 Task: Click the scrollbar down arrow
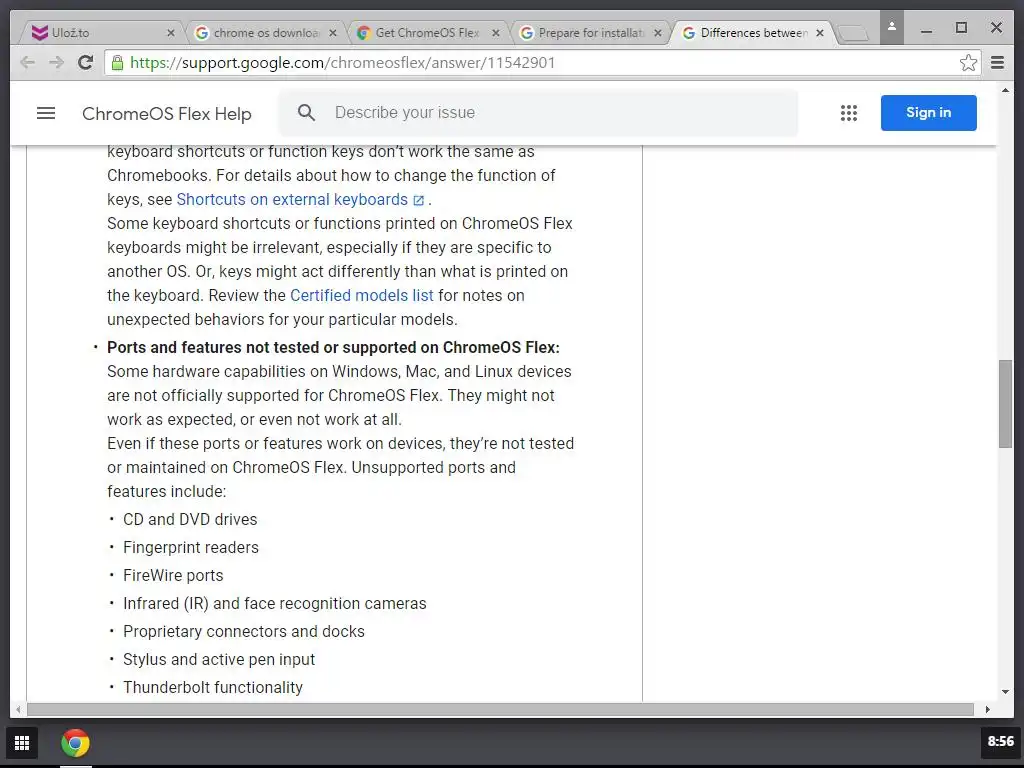pos(1005,692)
